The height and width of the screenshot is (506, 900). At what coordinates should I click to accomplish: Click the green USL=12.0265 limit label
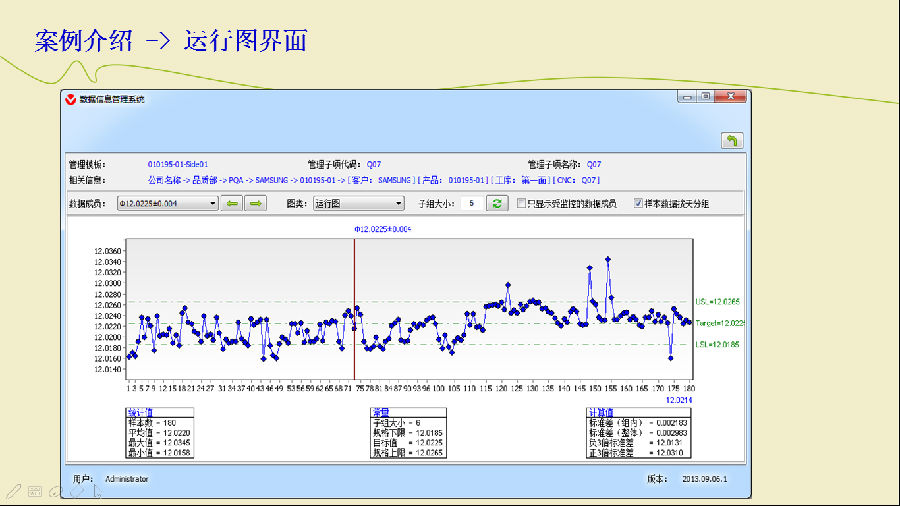coord(720,301)
